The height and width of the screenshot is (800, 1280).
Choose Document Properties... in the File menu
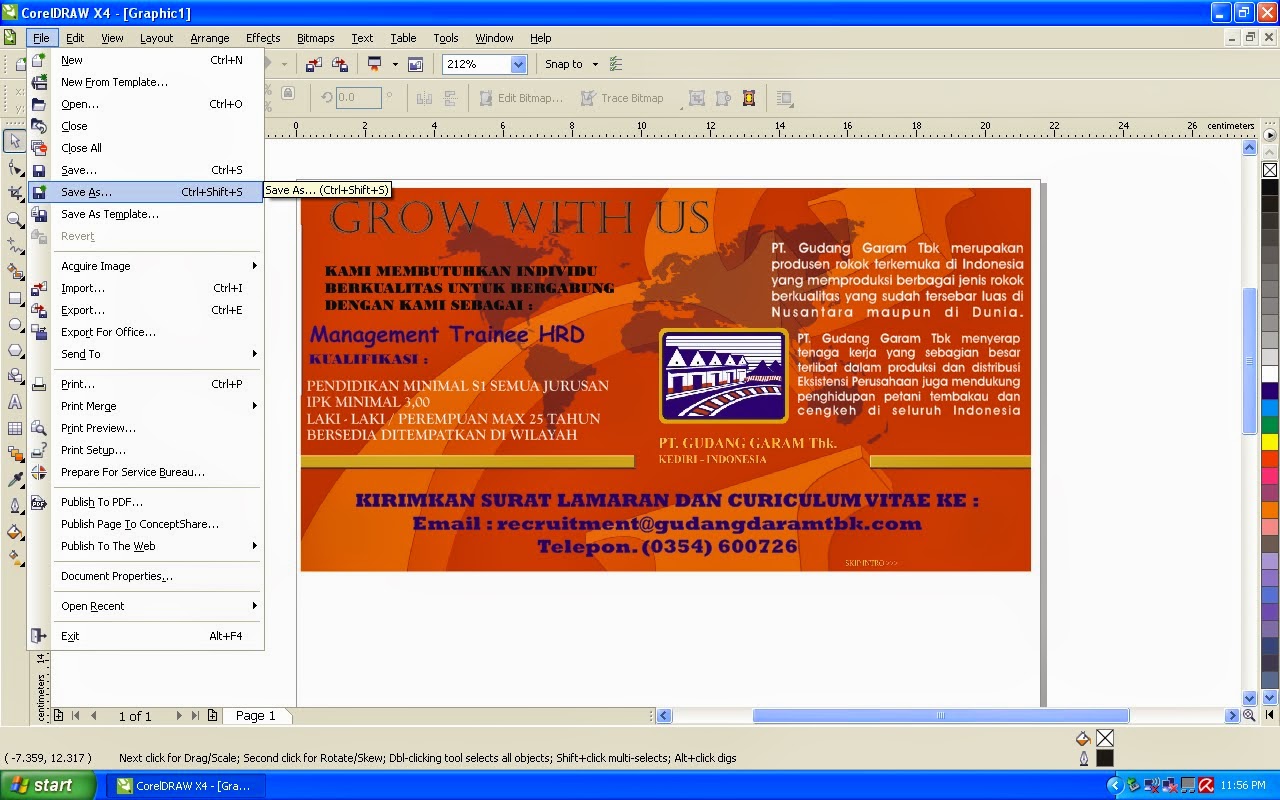pos(145,576)
